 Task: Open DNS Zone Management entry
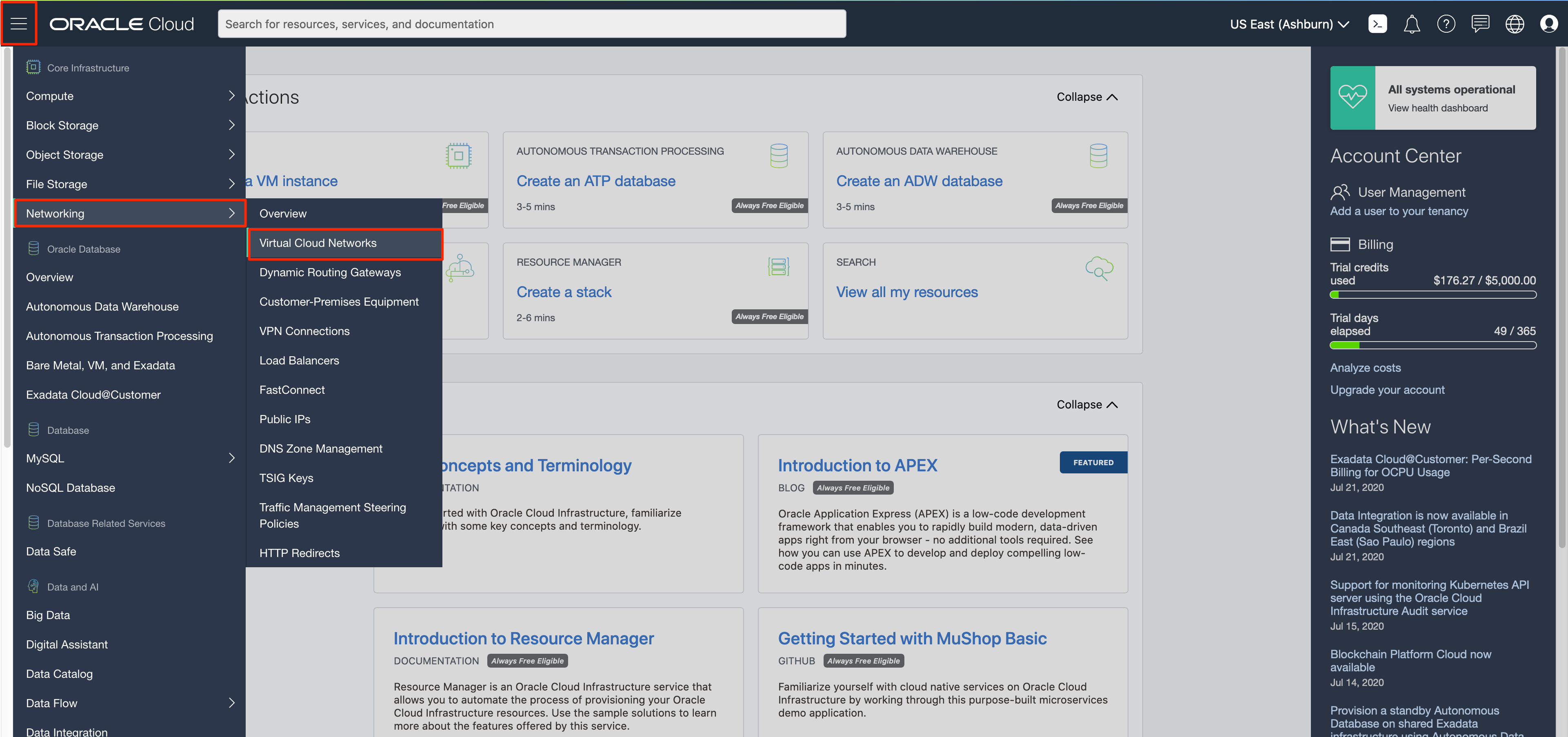[321, 448]
